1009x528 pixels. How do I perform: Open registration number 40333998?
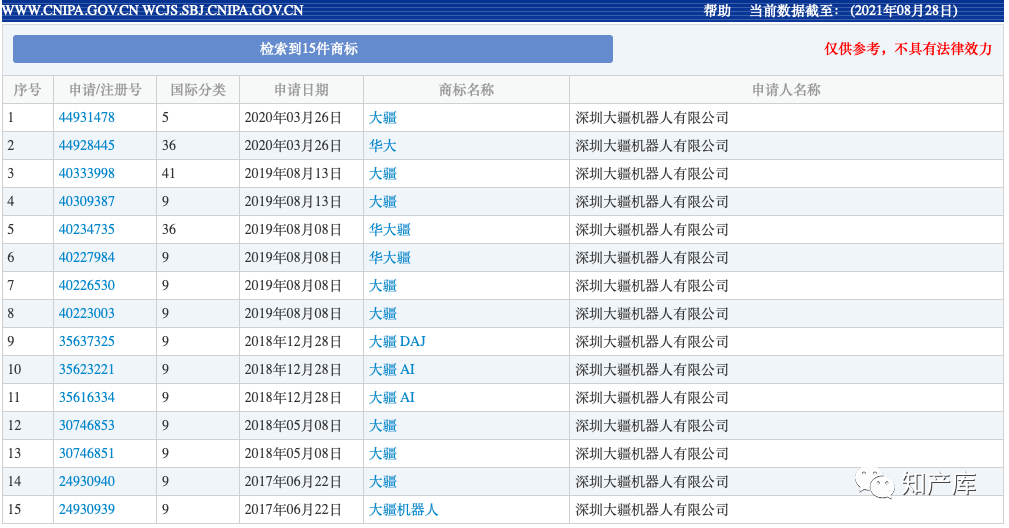pyautogui.click(x=86, y=174)
